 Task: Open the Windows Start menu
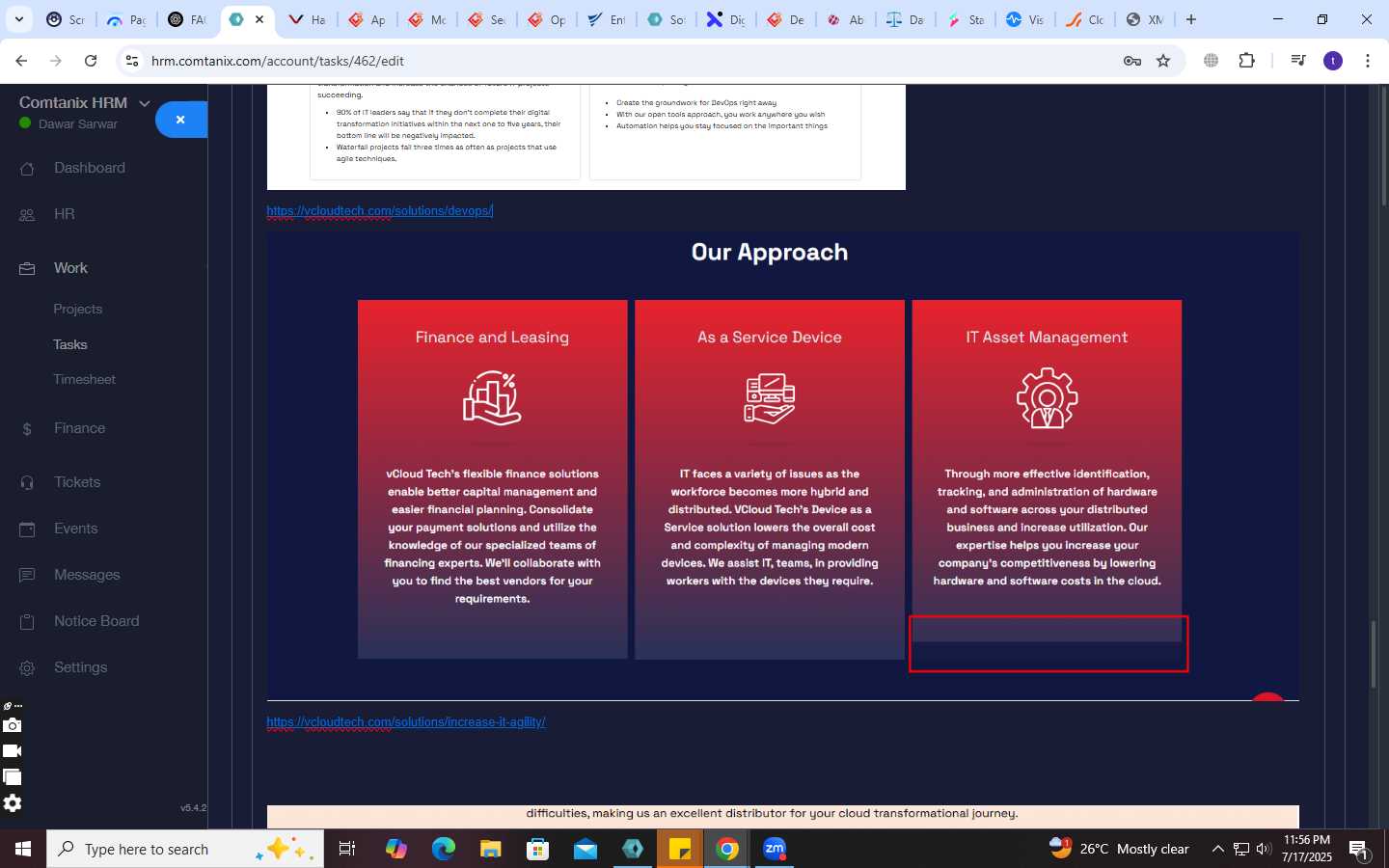[23, 849]
